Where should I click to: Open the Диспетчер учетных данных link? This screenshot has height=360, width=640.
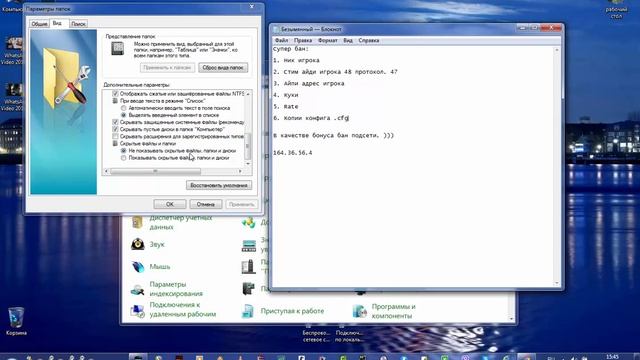click(x=181, y=222)
